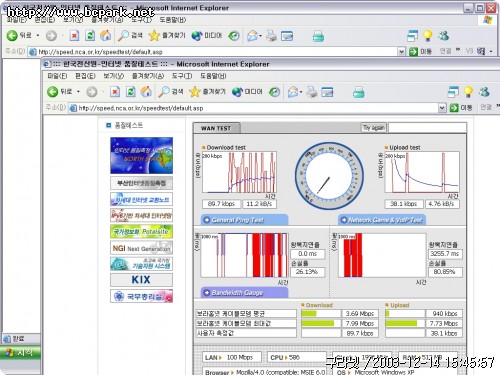This screenshot has width=500, height=375.
Task: Open Search in front IE window toolbar
Action: click(x=170, y=92)
